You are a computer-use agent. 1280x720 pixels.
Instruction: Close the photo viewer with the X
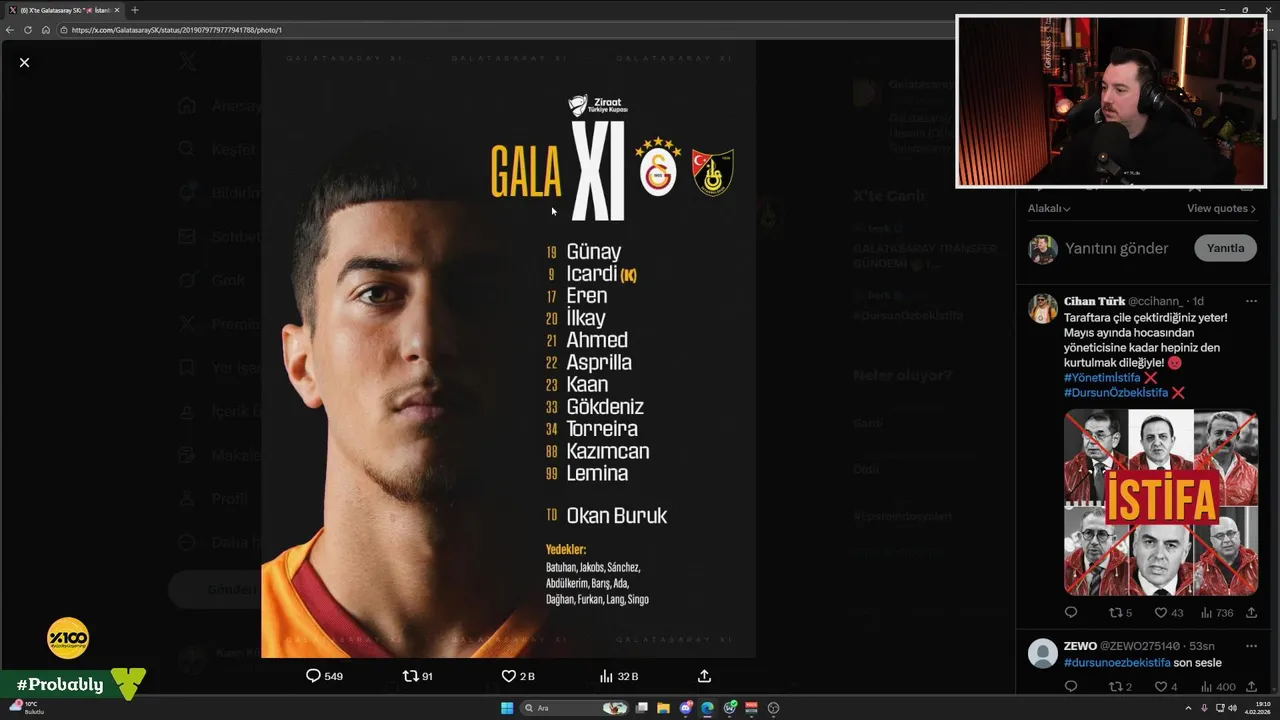(x=24, y=62)
